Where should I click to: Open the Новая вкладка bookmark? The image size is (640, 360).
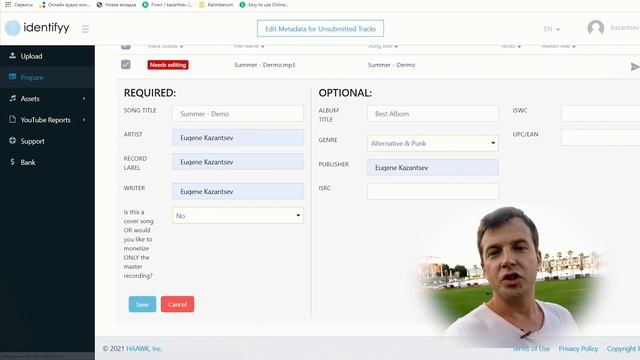116,5
